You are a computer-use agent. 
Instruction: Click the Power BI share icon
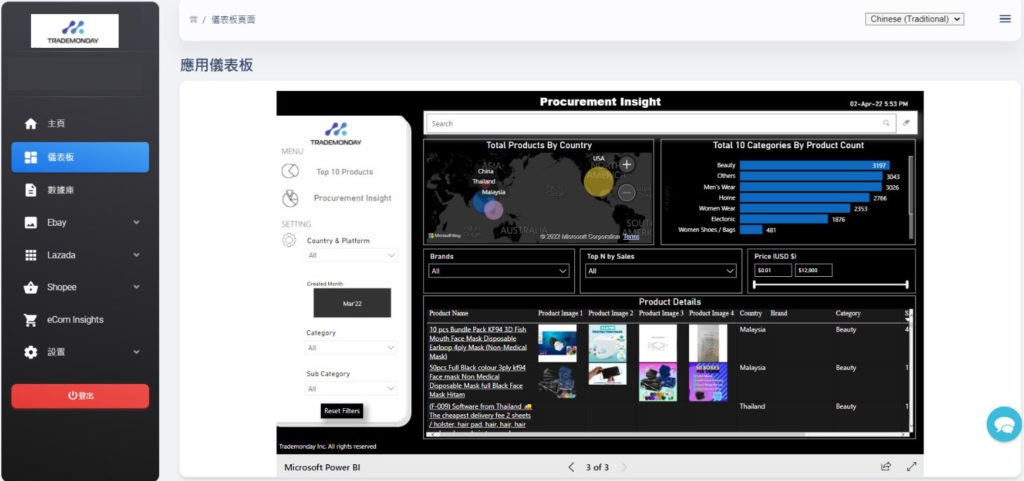tap(885, 467)
